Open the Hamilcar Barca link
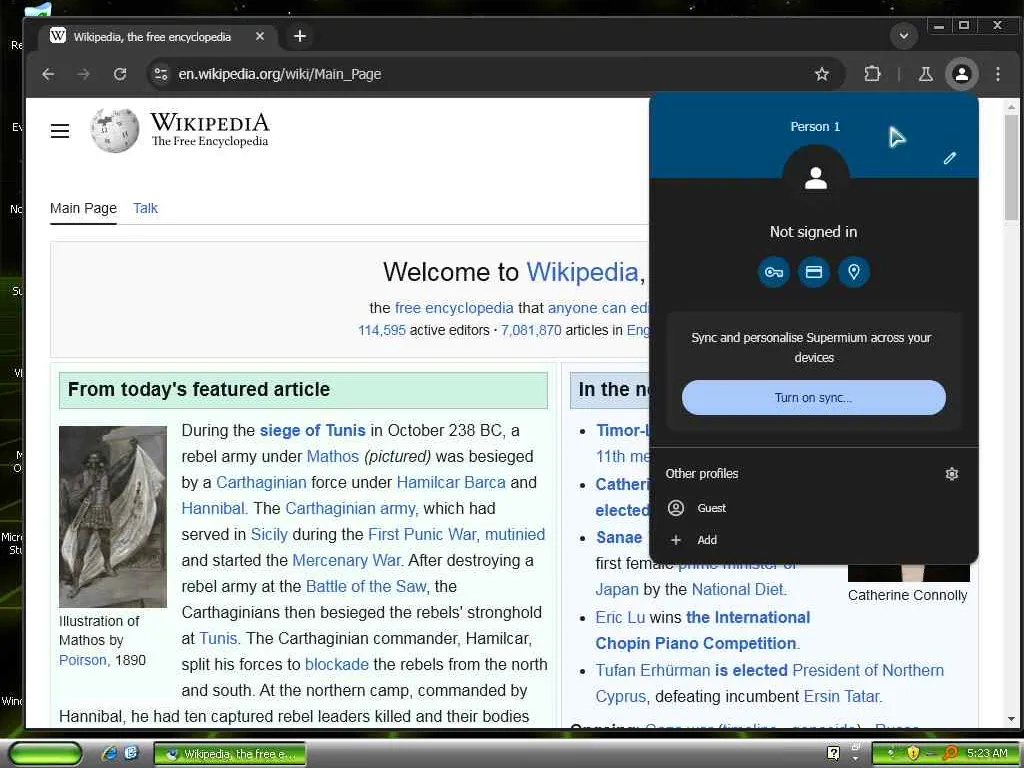Image resolution: width=1024 pixels, height=768 pixels. tap(451, 483)
